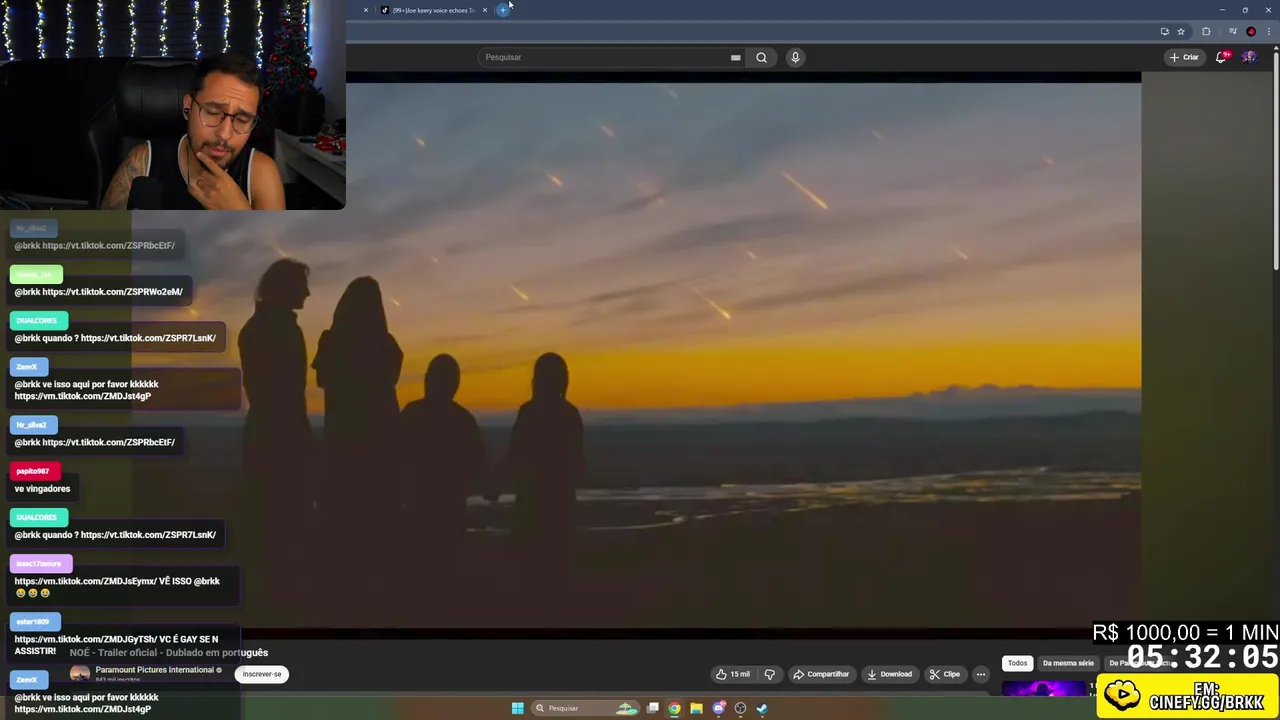
Task: Start voice search with microphone icon
Action: pos(795,57)
